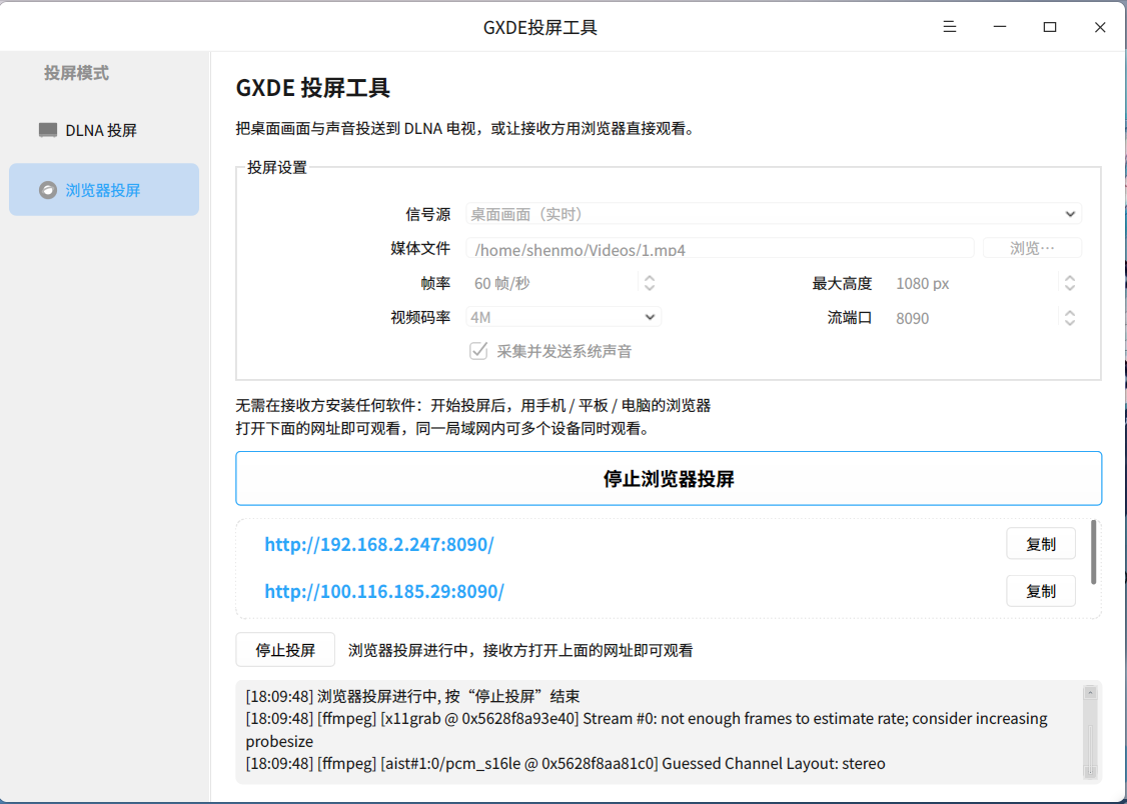Viewport: 1127px width, 804px height.
Task: Decrease 流端口 with down arrow
Action: click(x=1070, y=323)
